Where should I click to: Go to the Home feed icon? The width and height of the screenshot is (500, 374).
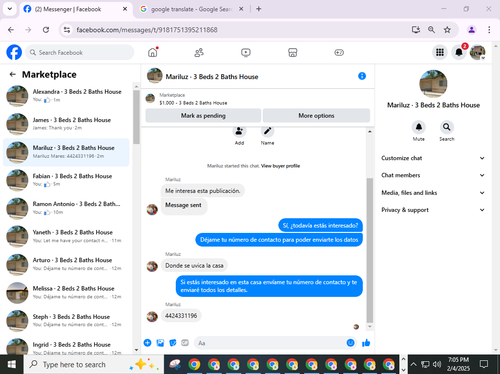(x=153, y=52)
